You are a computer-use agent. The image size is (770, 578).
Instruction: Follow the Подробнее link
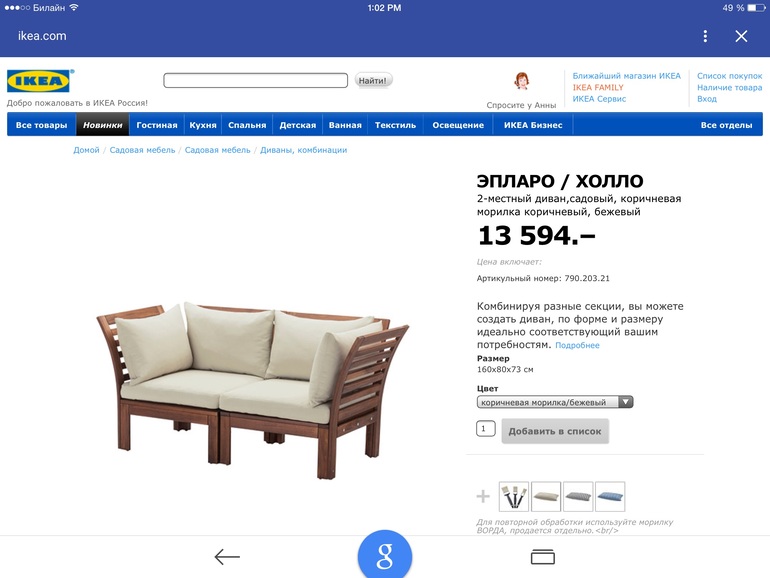[x=577, y=345]
